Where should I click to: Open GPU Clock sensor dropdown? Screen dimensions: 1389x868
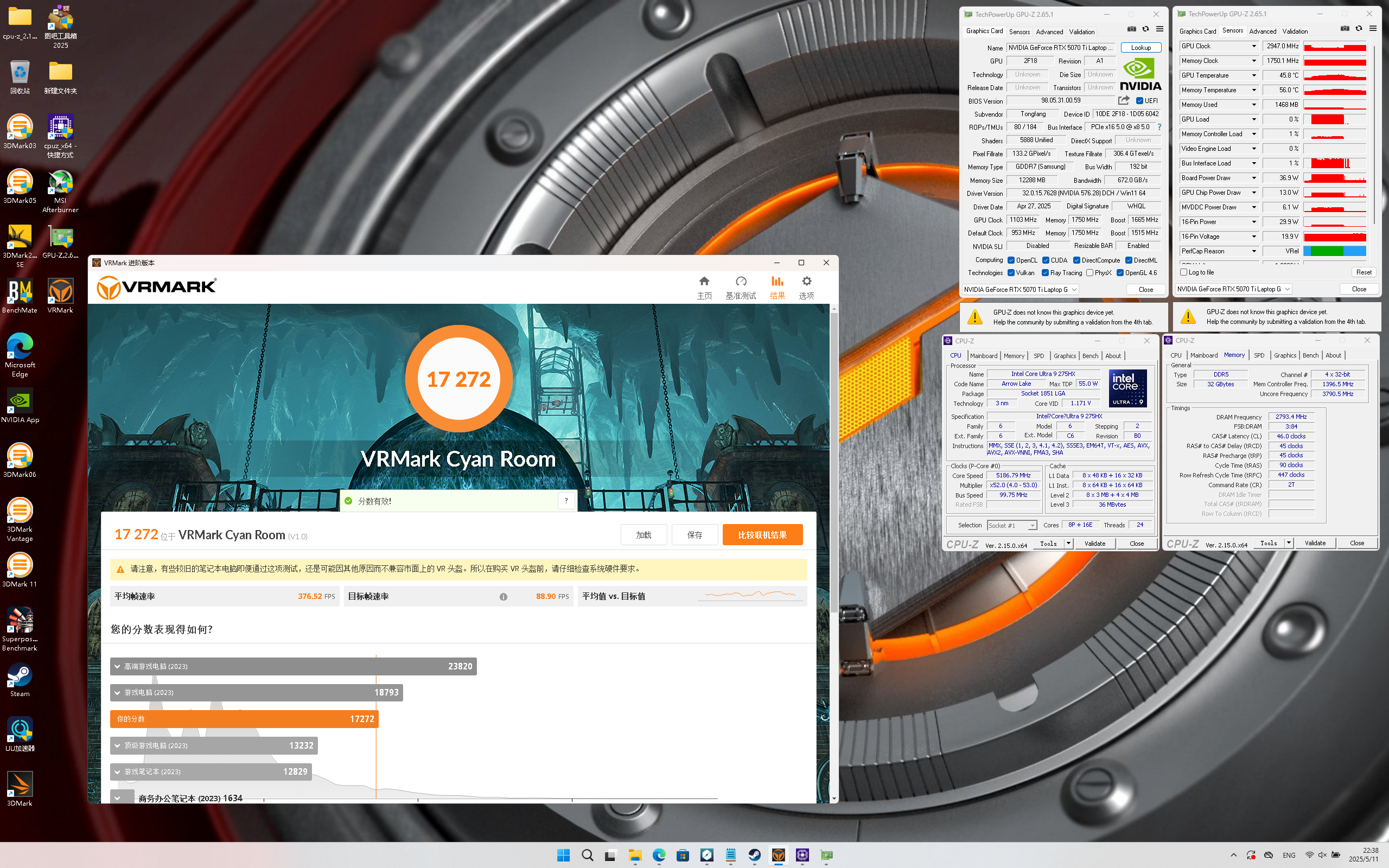(x=1253, y=46)
